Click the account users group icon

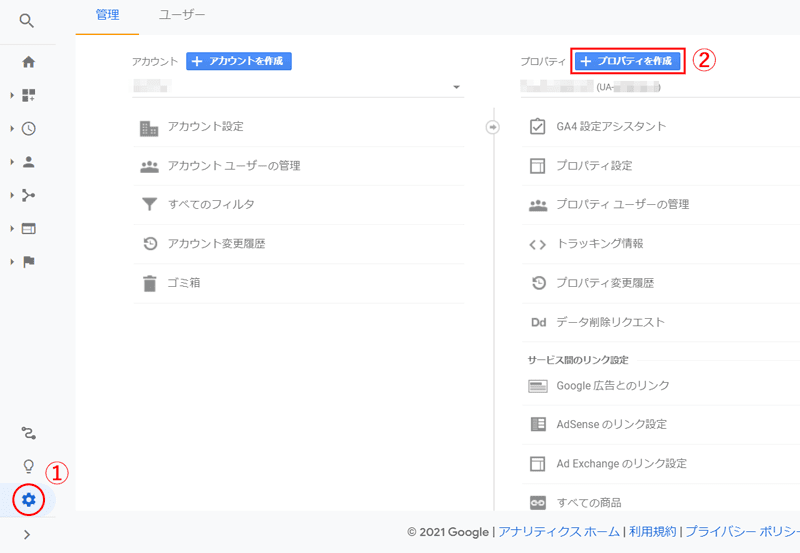149,166
